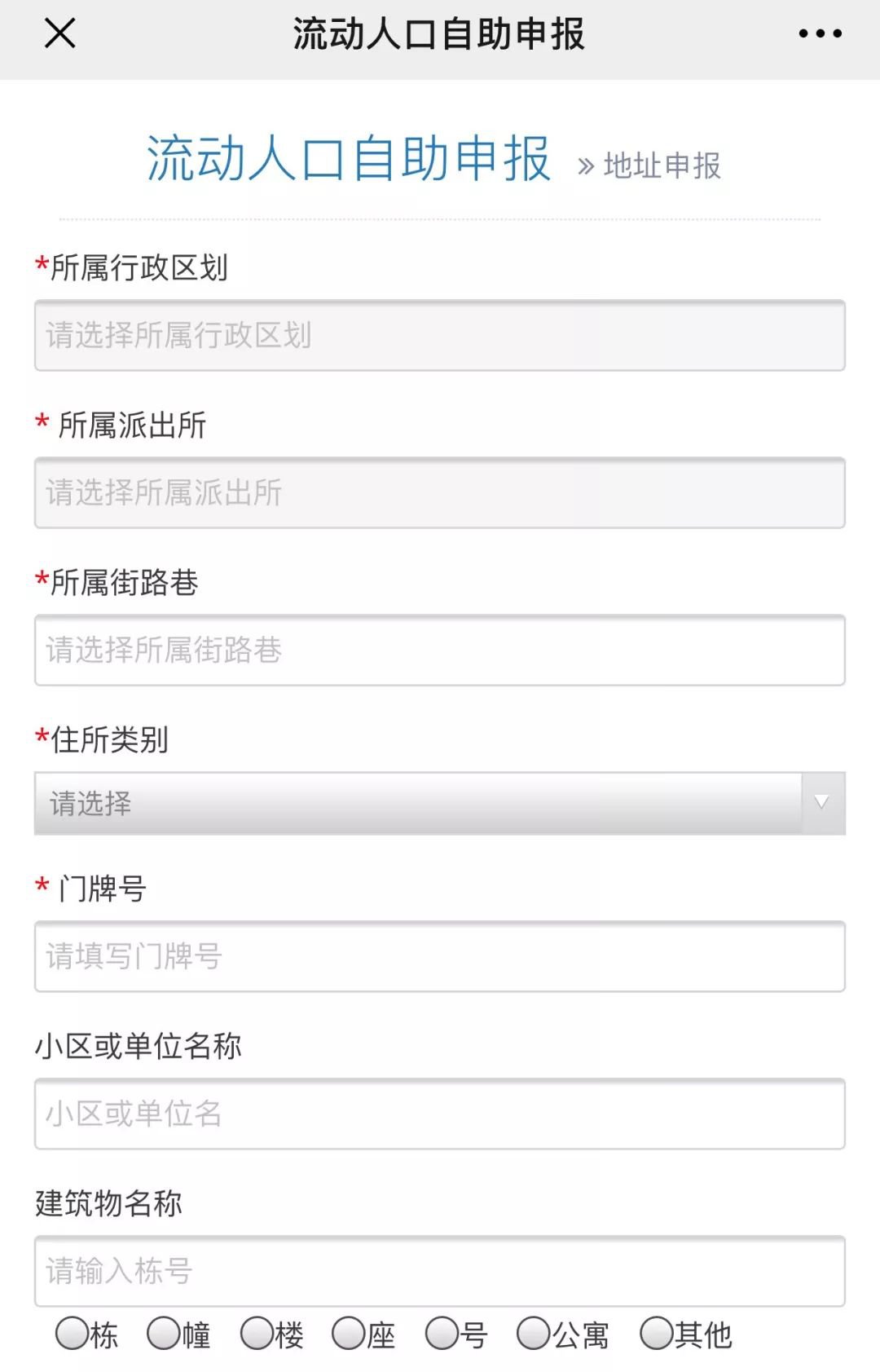Select the 幢 radio option
Screen dimensions: 880x1372
click(x=163, y=1334)
